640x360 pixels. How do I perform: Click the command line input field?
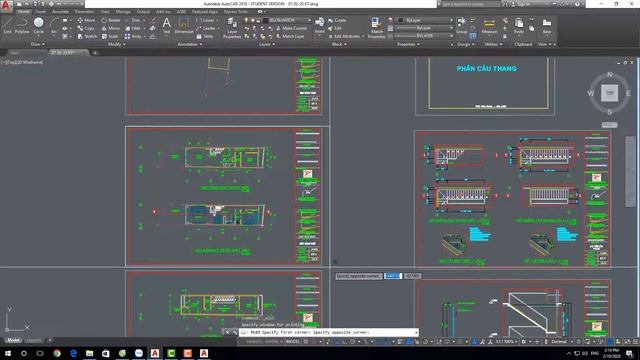point(329,333)
